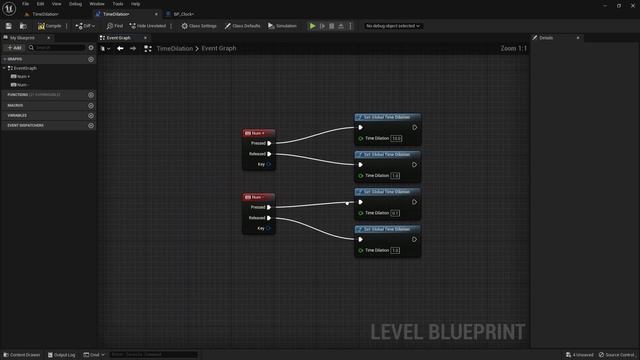Viewport: 640px width, 360px height.
Task: Close the active TimeDilation blueprint tab
Action: pos(156,14)
